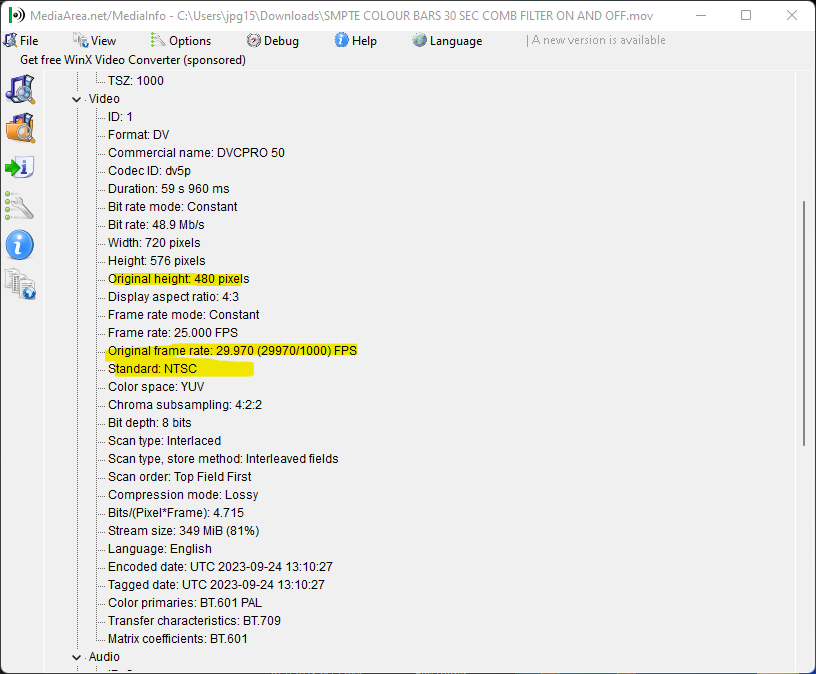Screen dimensions: 816x674
Task: Open the View menu
Action: click(95, 41)
